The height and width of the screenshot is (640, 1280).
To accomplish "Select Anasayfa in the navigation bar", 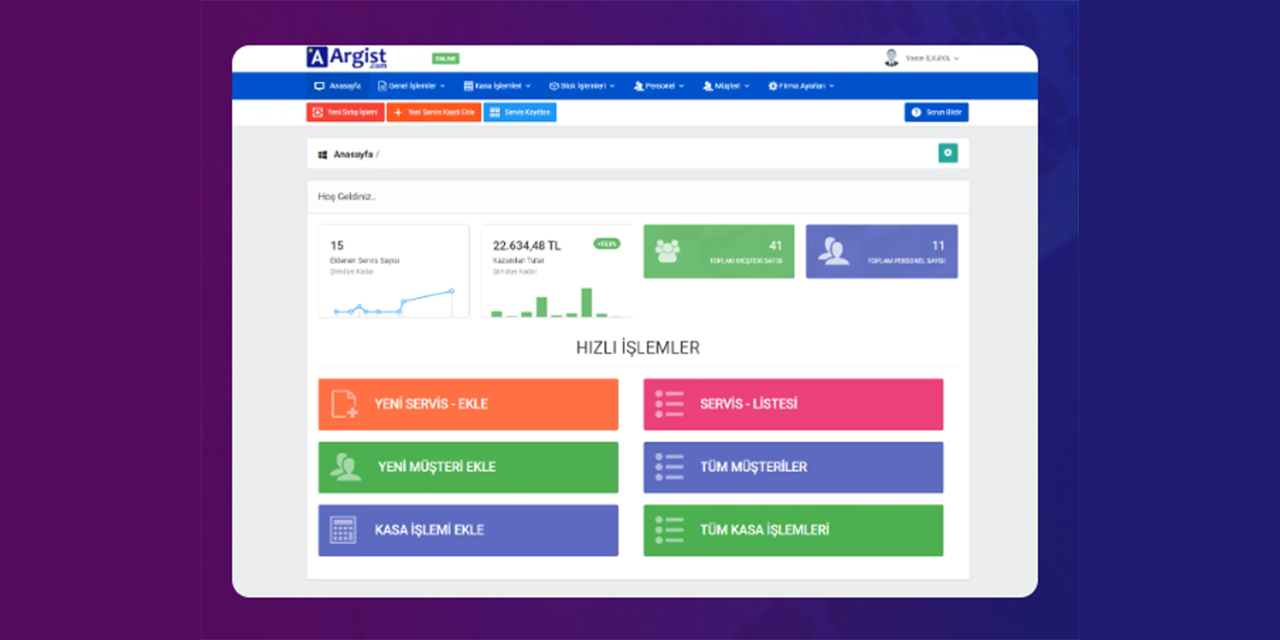I will [x=340, y=85].
